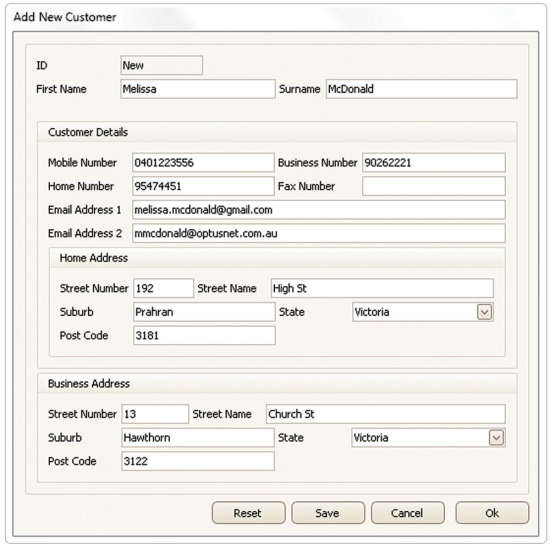Focus the Suburb field containing Prahran
550x550 pixels.
[x=204, y=312]
